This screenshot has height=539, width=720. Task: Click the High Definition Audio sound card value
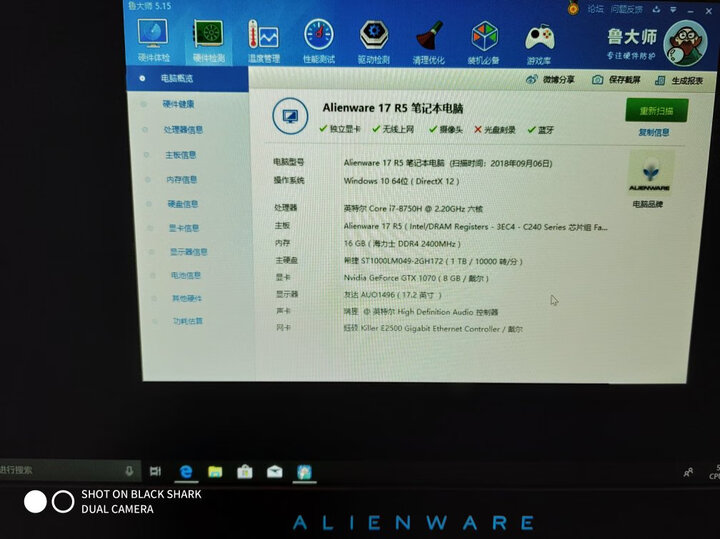pos(421,312)
